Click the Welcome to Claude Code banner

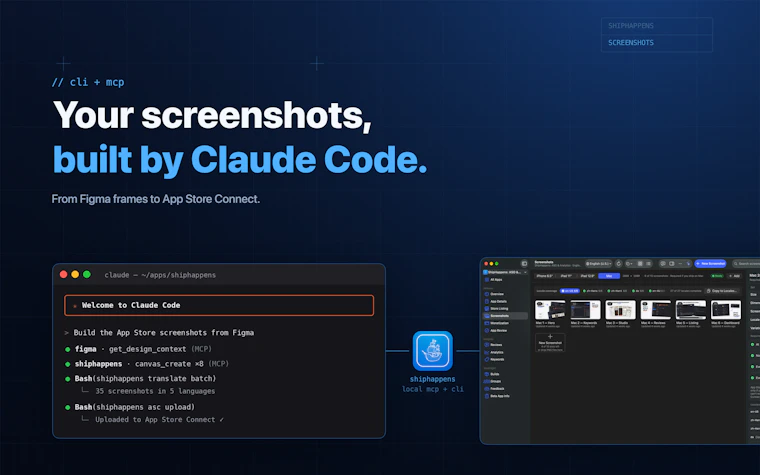[x=219, y=305]
